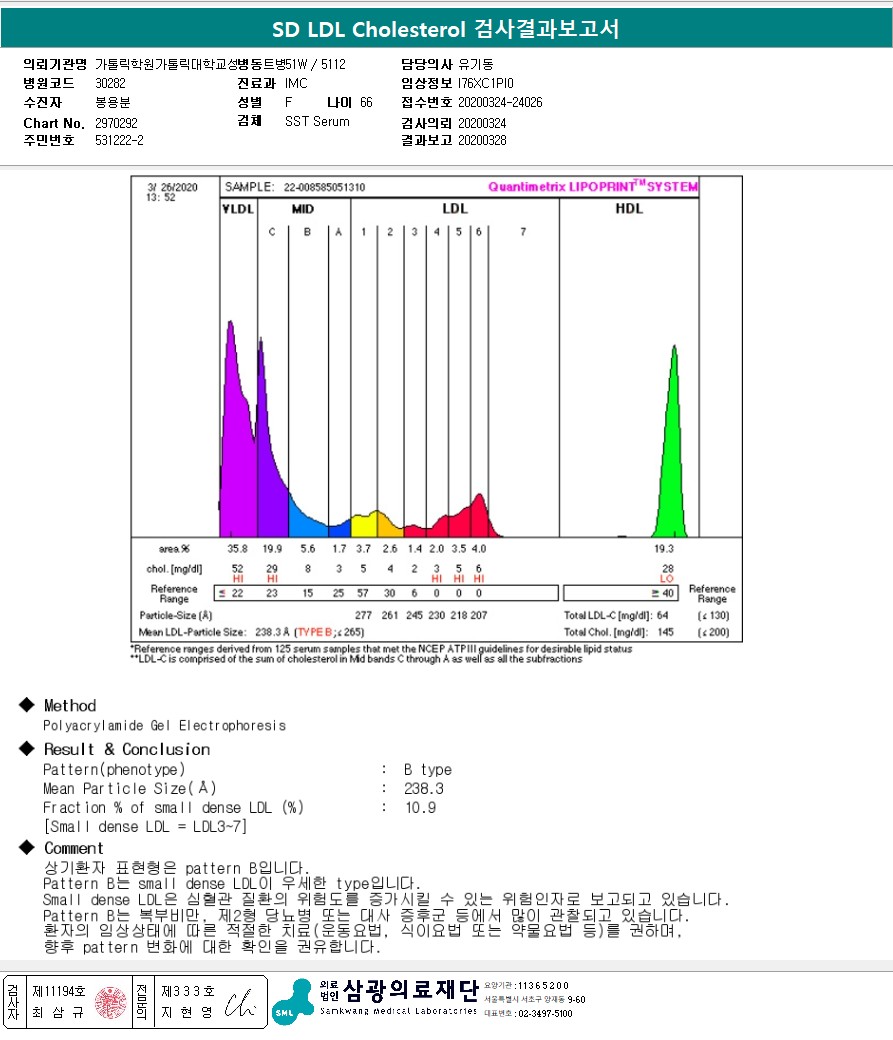Select specimen value SST Serum
This screenshot has height=1040, width=893.
pos(317,121)
